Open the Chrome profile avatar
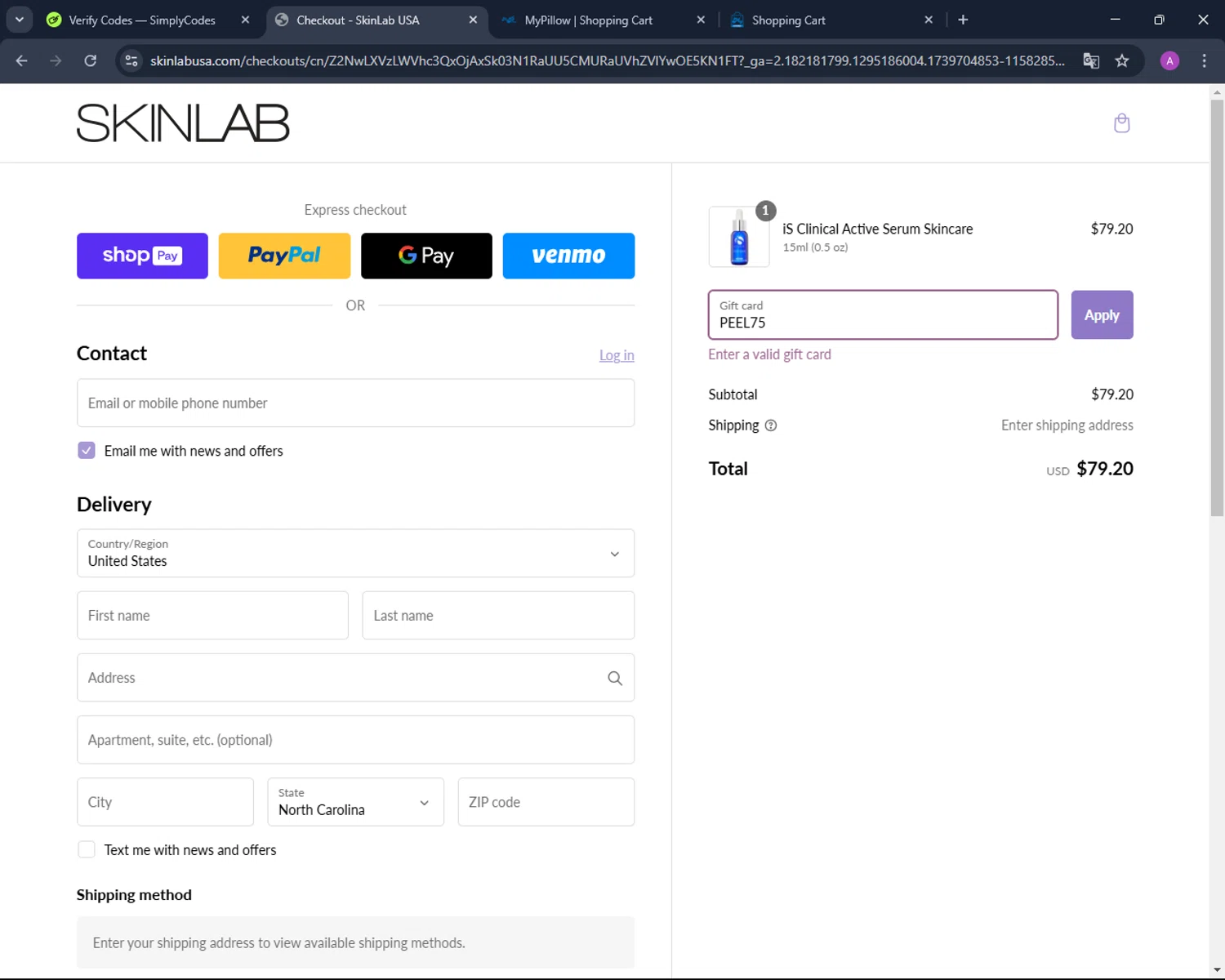The image size is (1225, 980). (1169, 60)
